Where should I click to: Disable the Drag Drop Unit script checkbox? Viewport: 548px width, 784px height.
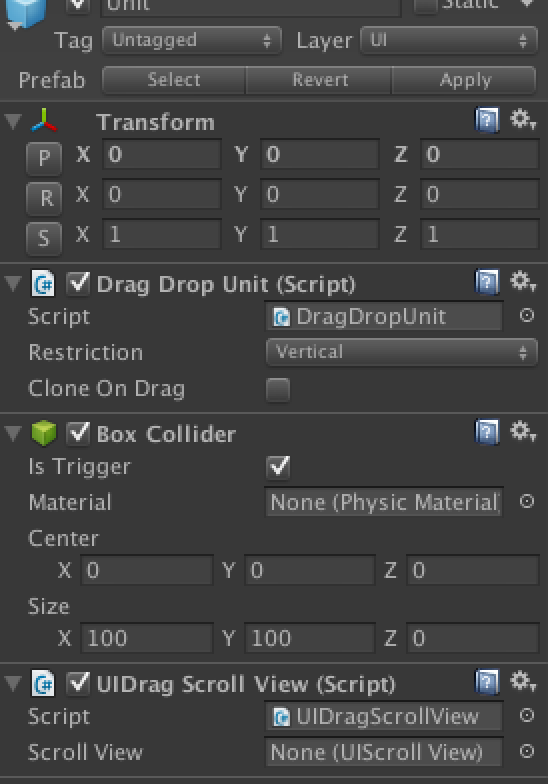pyautogui.click(x=78, y=284)
